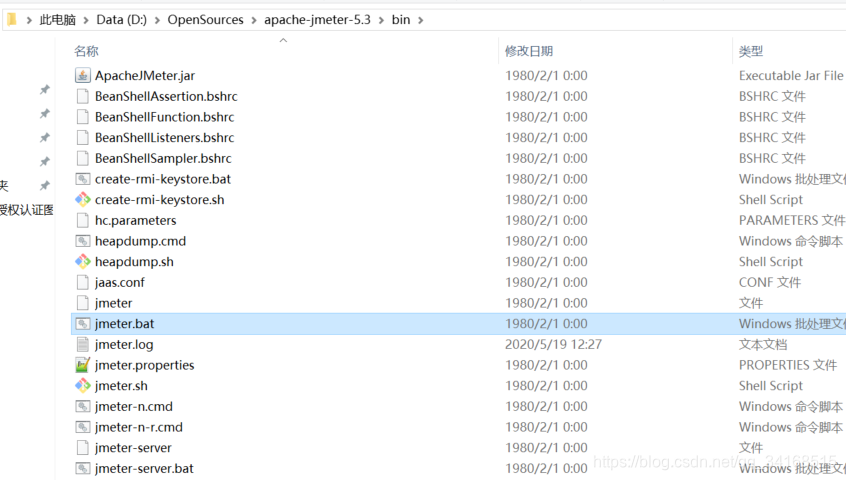This screenshot has width=846, height=480.
Task: Expand the chevron after Data (D:)
Action: 157,20
